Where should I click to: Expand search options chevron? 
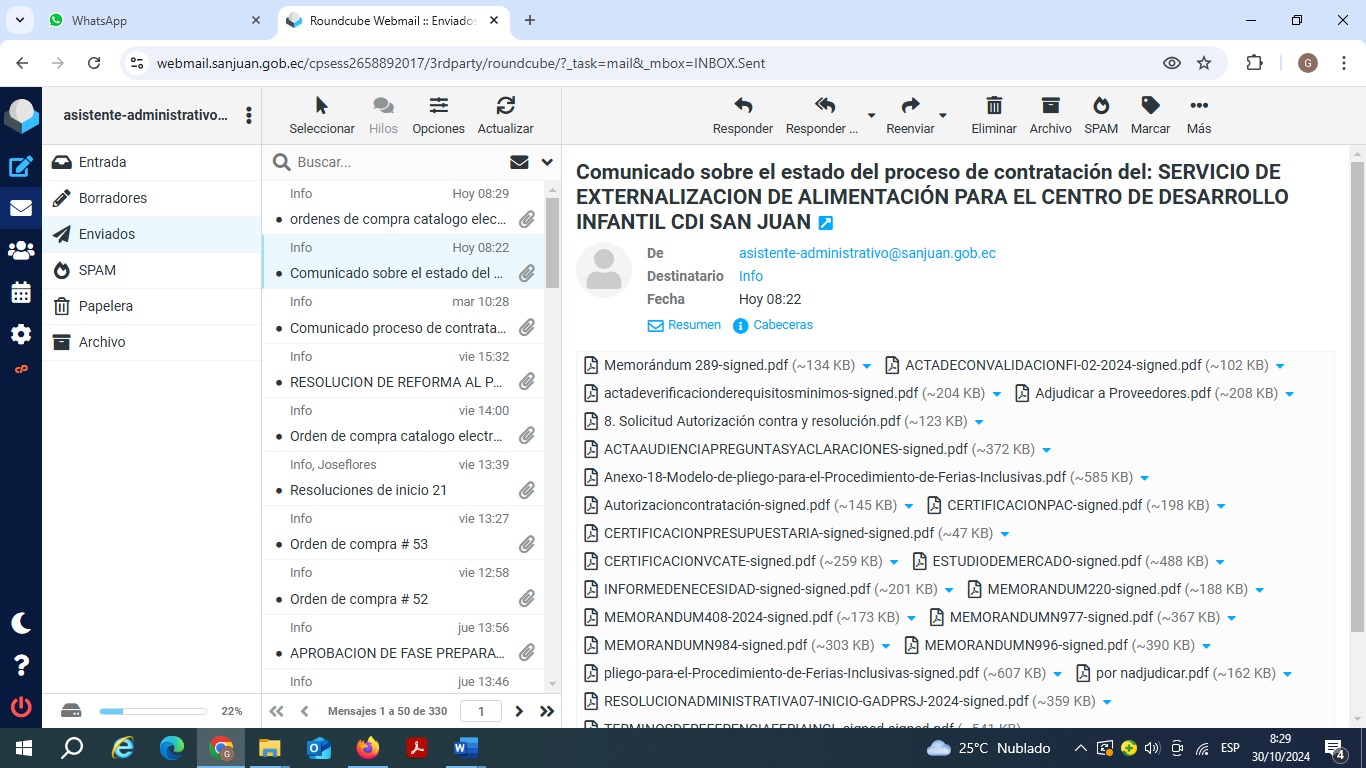pos(547,162)
